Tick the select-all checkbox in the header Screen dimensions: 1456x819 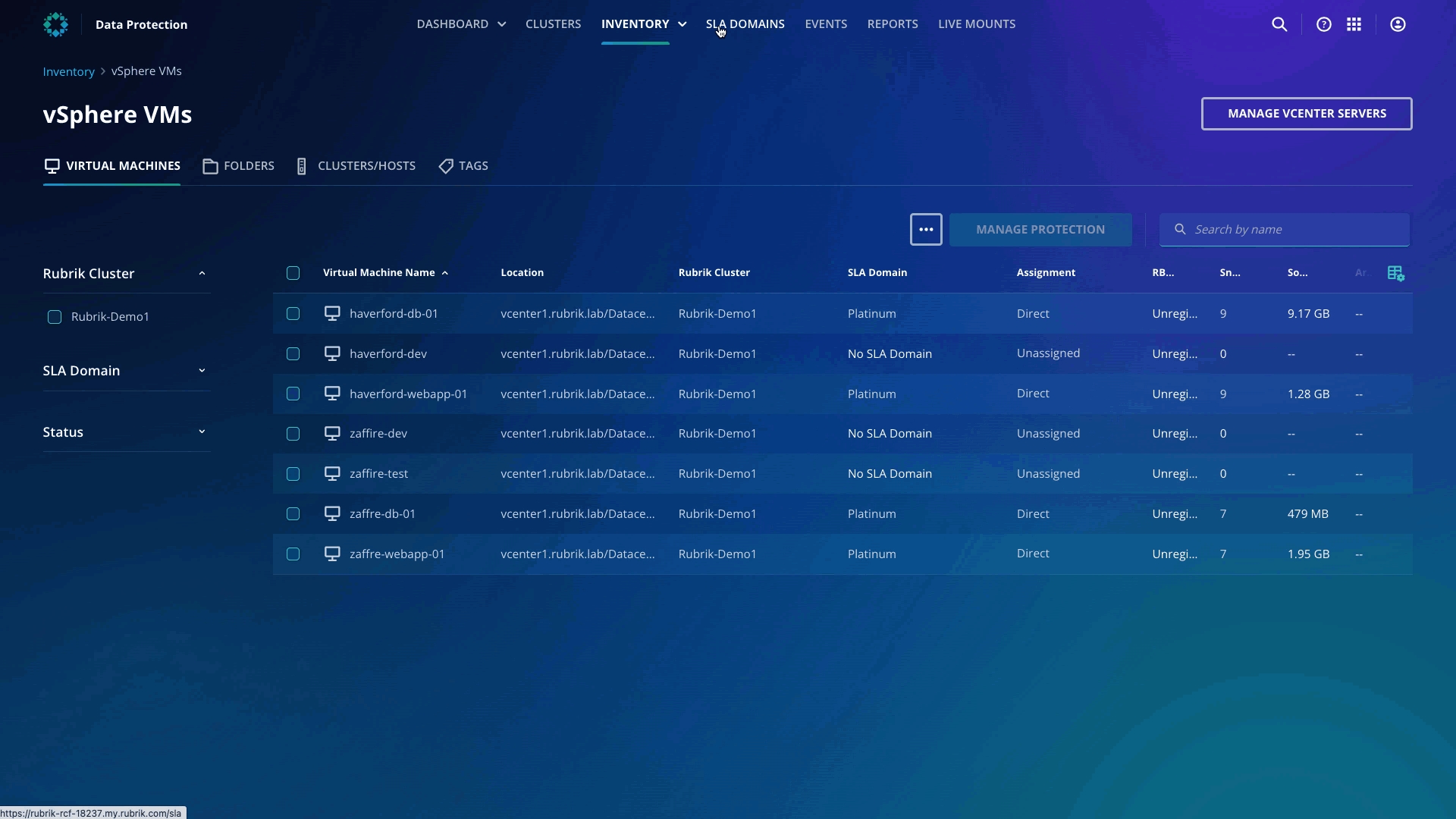[293, 273]
